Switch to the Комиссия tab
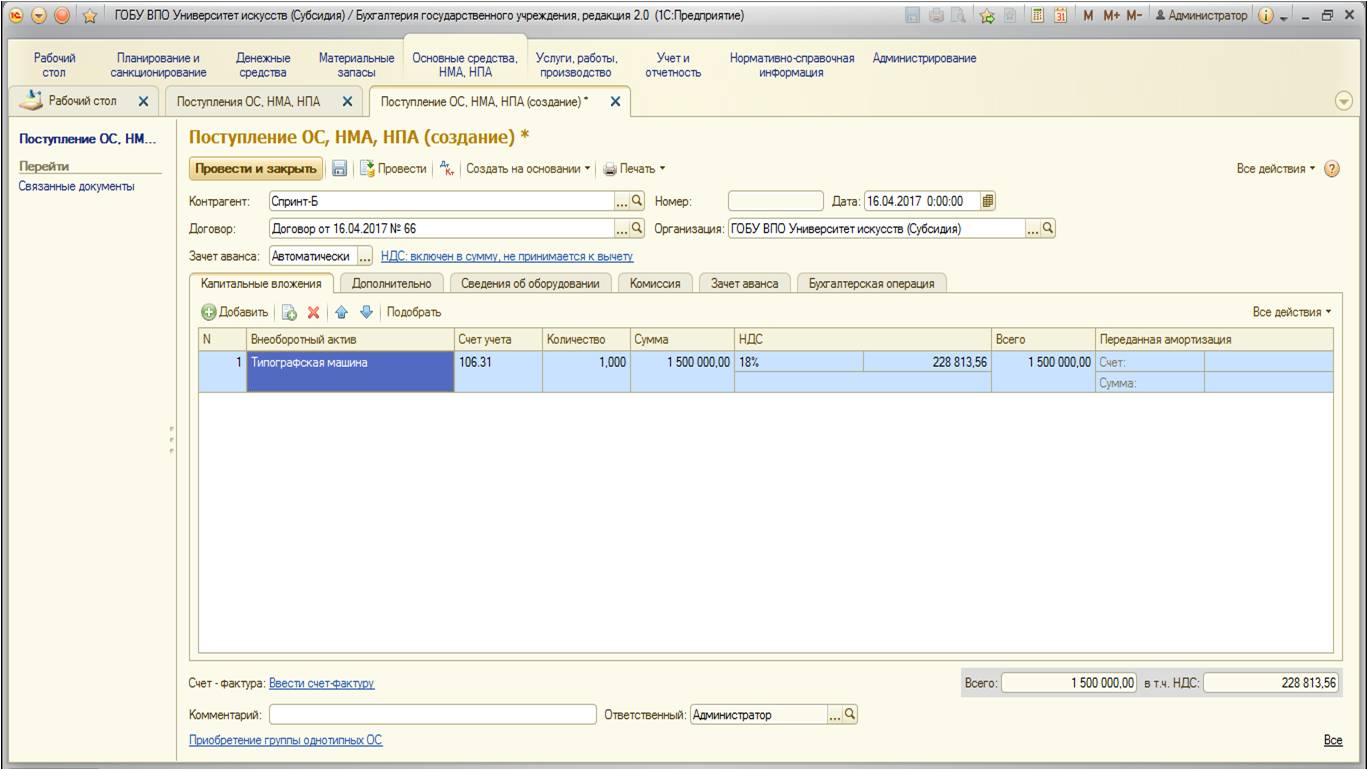Viewport: 1368px width, 770px height. click(655, 284)
